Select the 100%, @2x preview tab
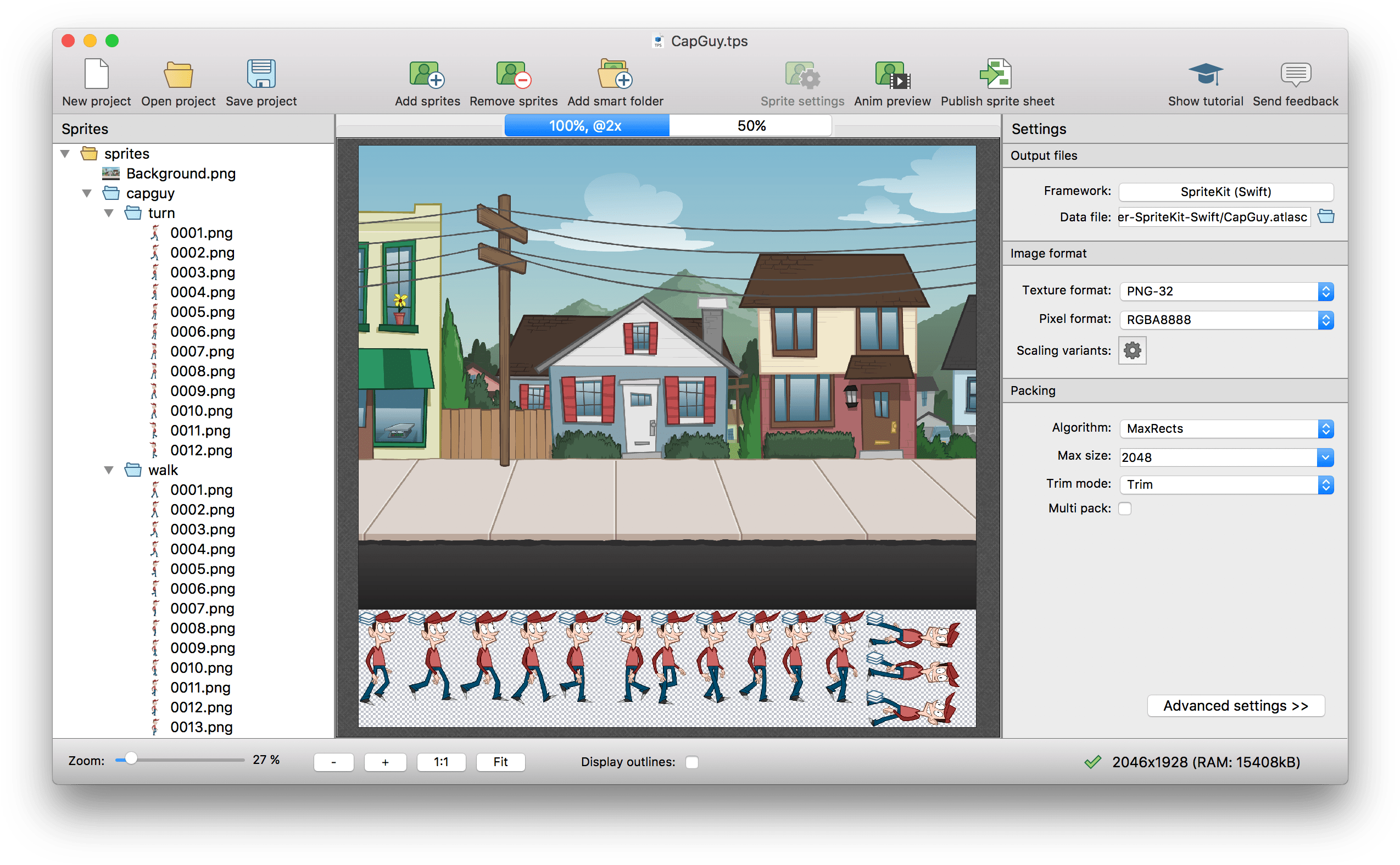This screenshot has height=865, width=1400. click(x=586, y=125)
